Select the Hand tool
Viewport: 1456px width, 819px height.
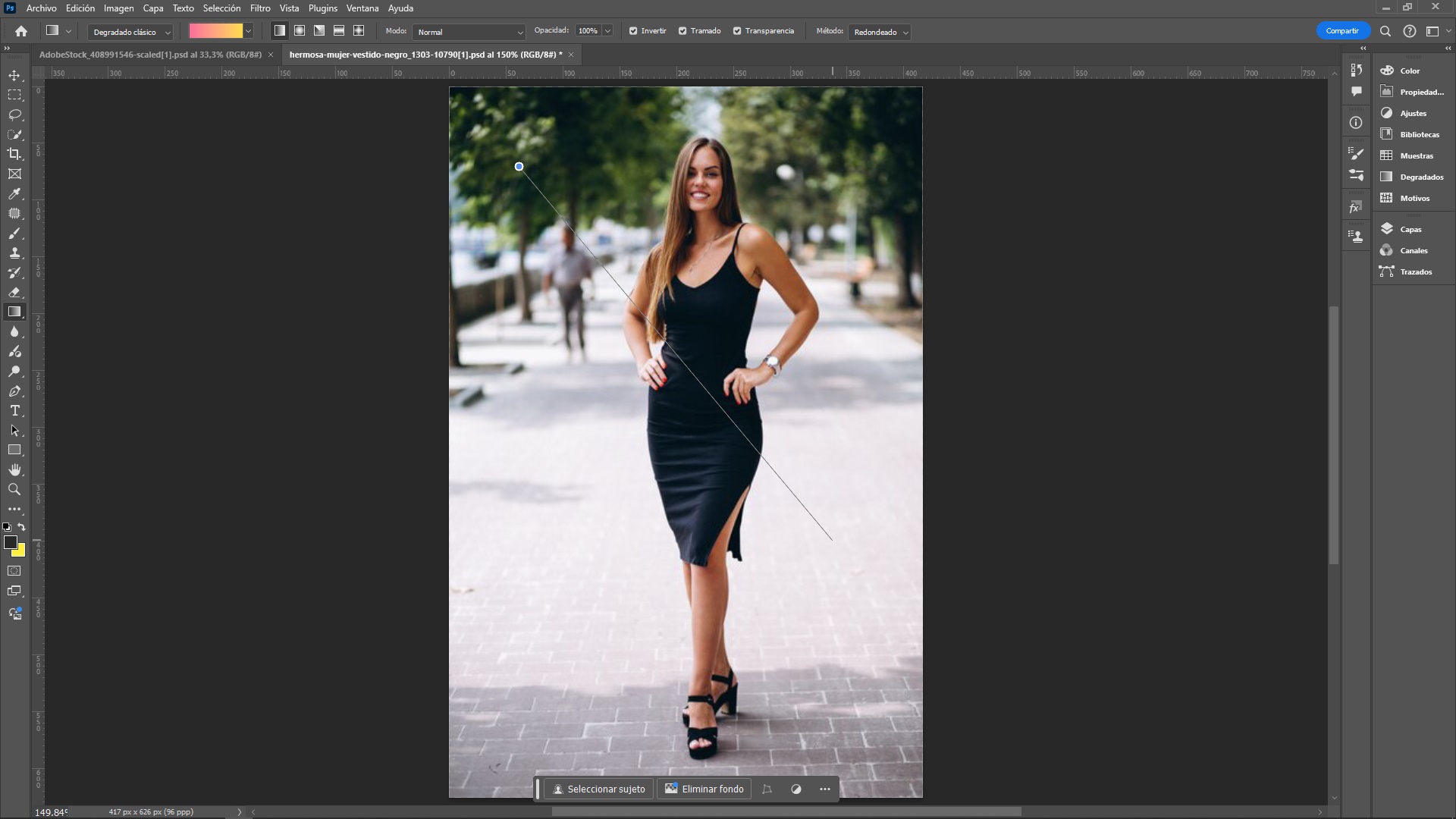click(x=14, y=470)
